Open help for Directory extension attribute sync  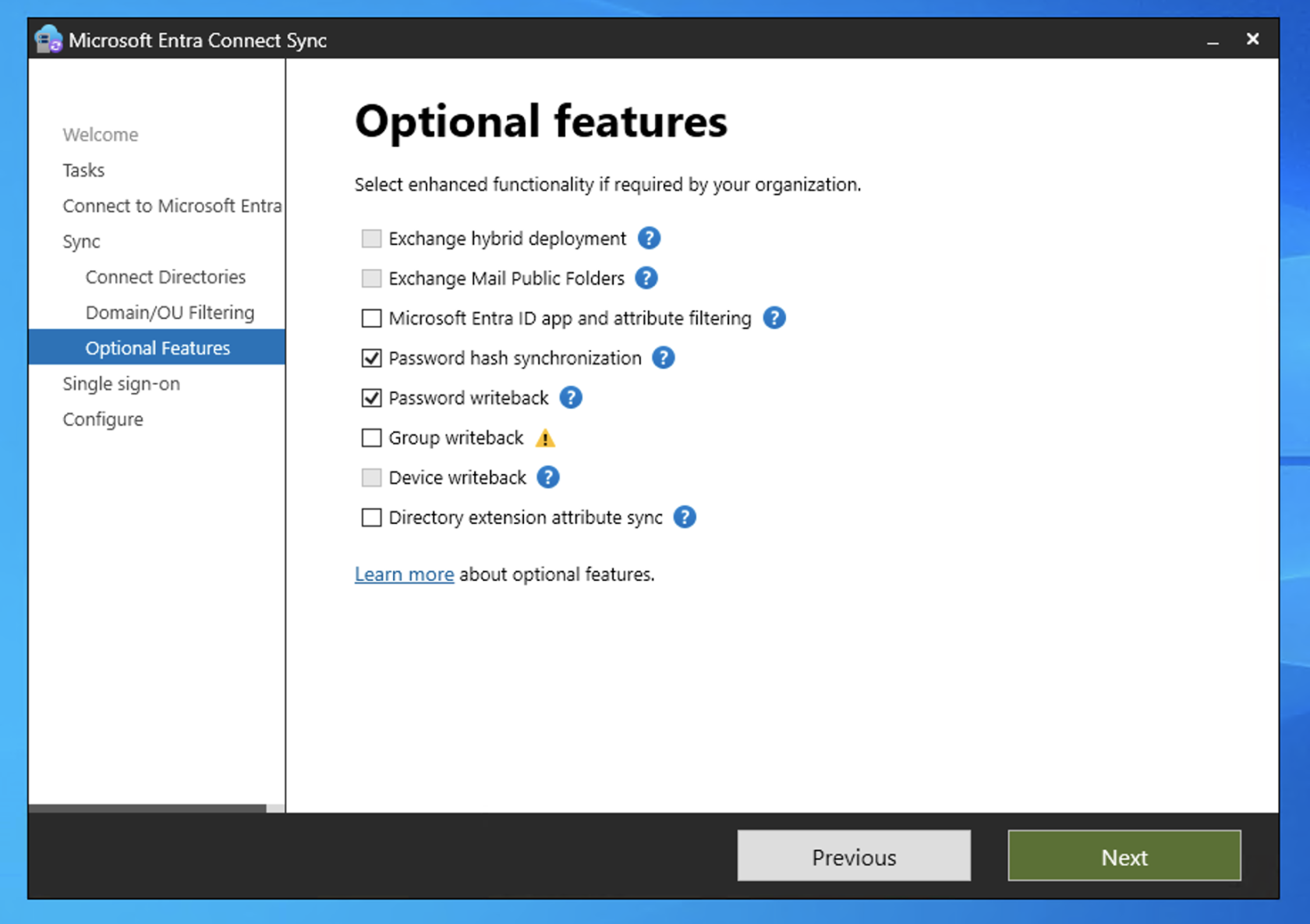click(684, 517)
